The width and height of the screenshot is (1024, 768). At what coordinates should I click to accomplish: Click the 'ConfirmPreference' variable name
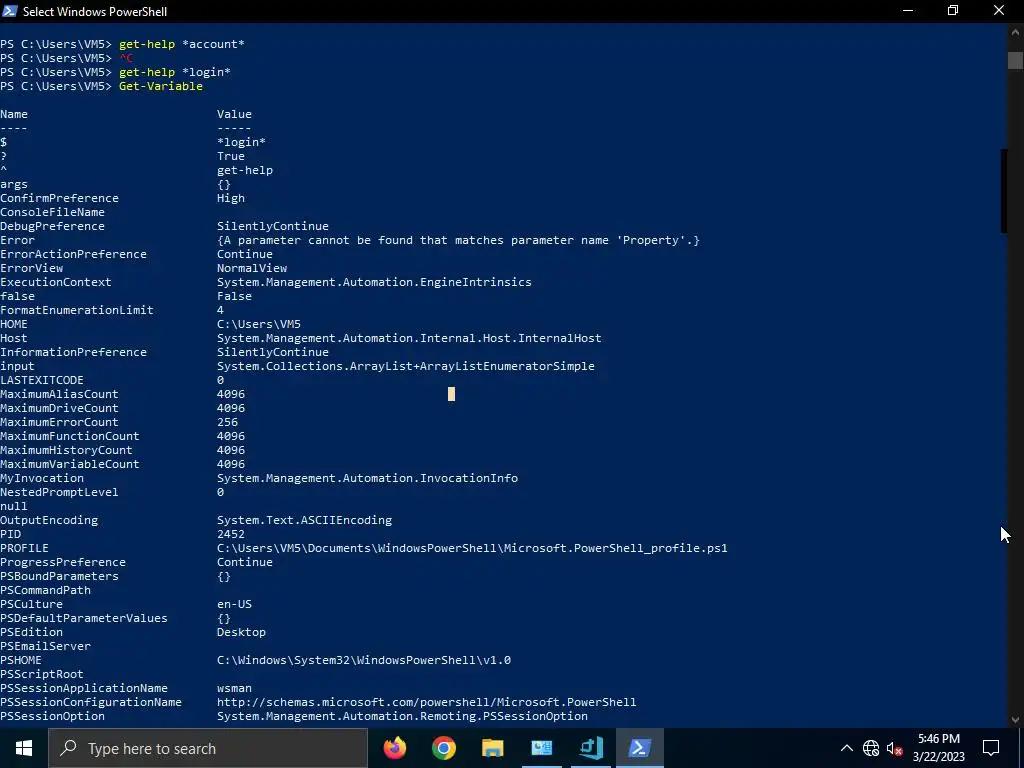tap(59, 198)
